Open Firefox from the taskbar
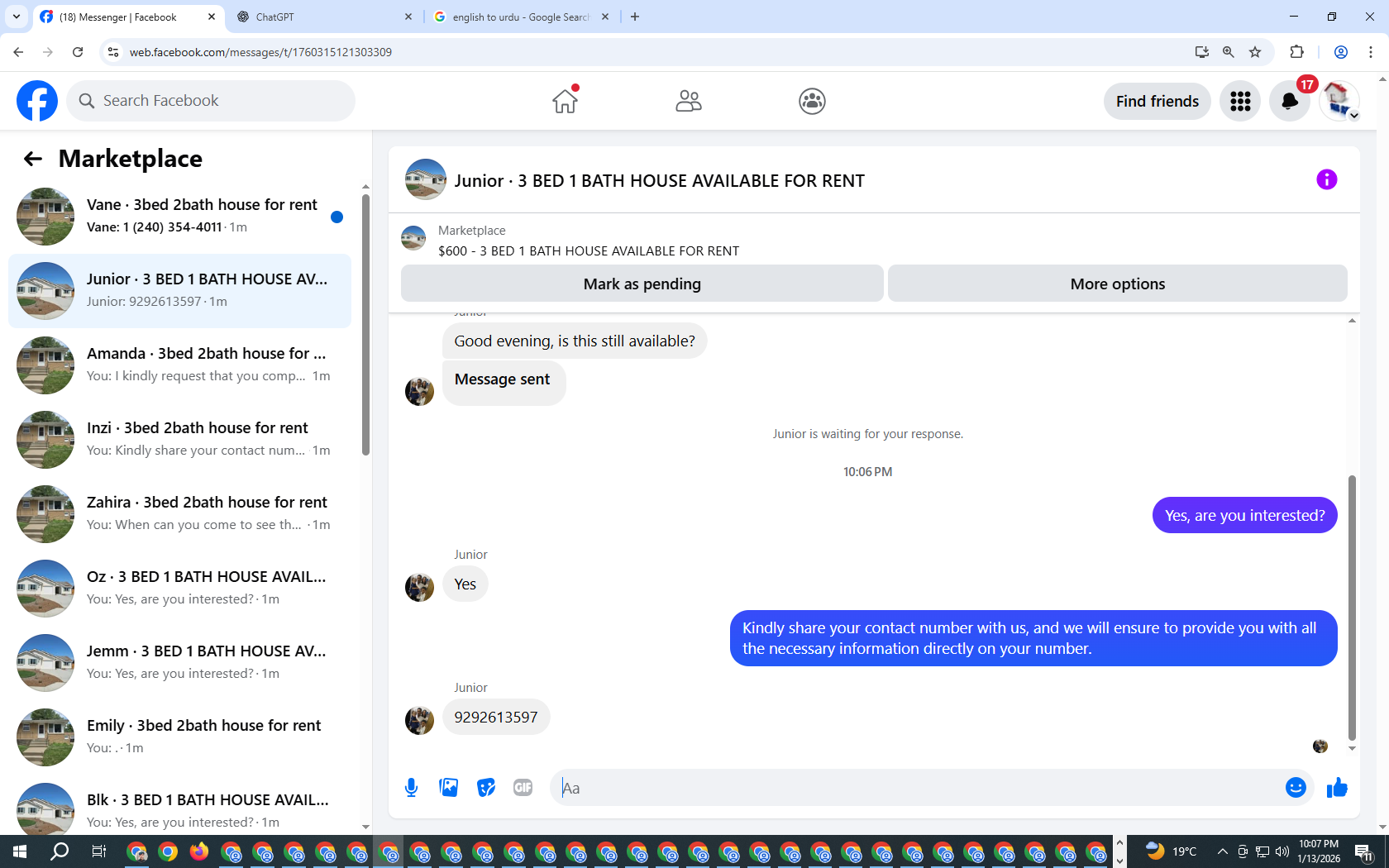This screenshot has height=868, width=1389. click(199, 851)
